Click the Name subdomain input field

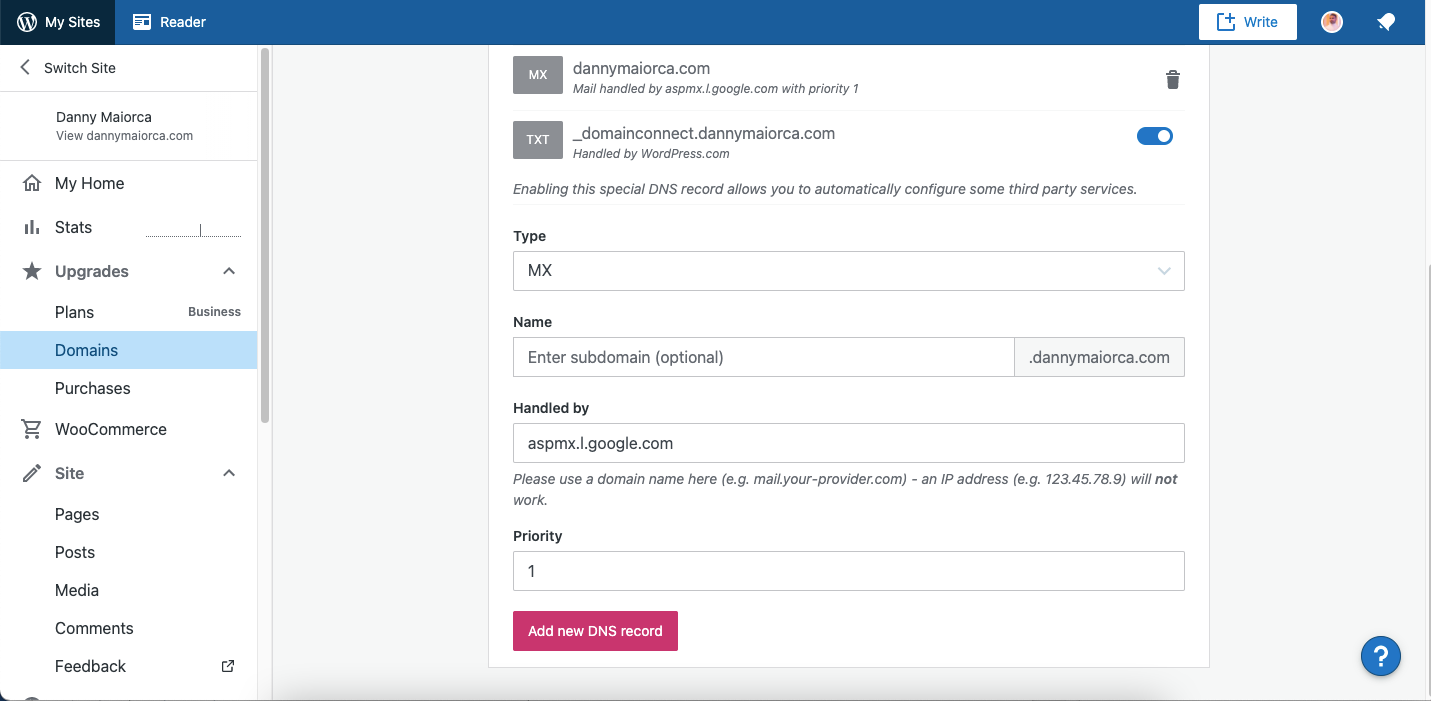pos(764,357)
